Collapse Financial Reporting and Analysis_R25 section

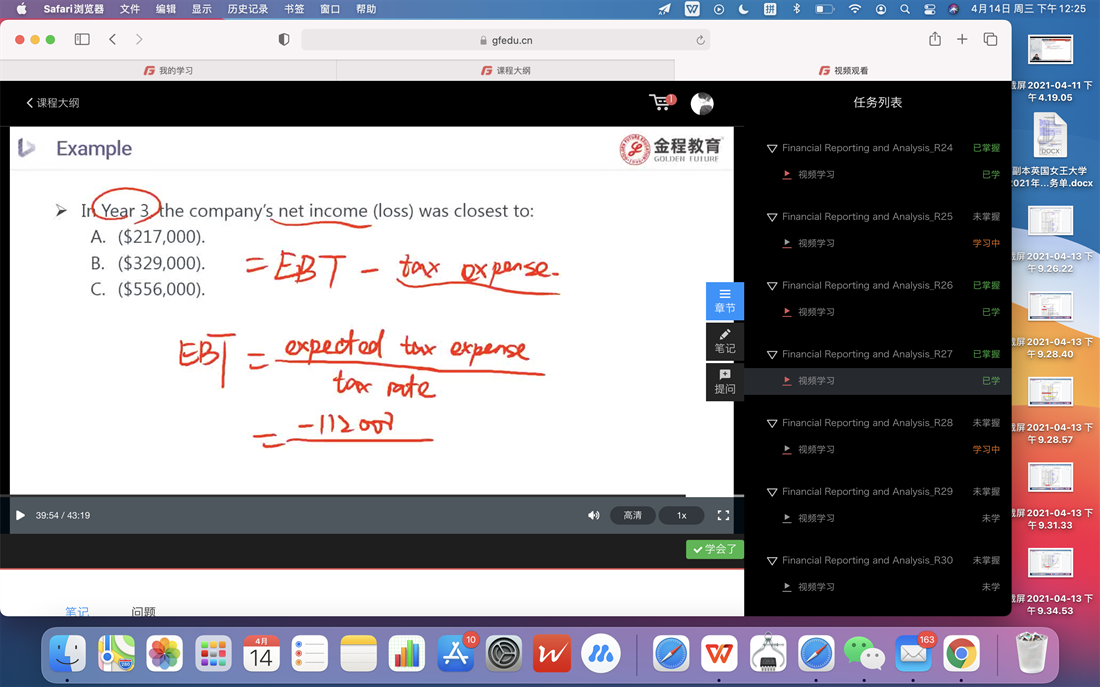point(772,217)
